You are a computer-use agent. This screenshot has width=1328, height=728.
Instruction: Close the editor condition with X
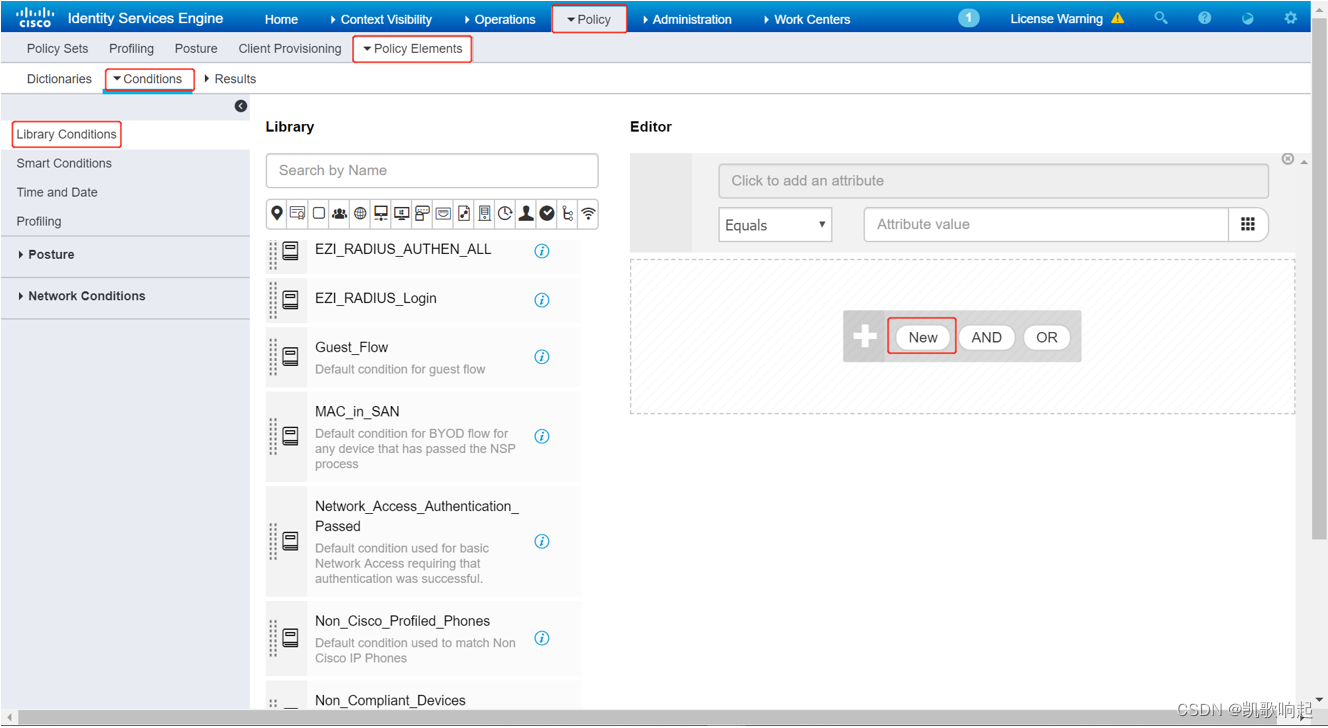tap(1288, 159)
